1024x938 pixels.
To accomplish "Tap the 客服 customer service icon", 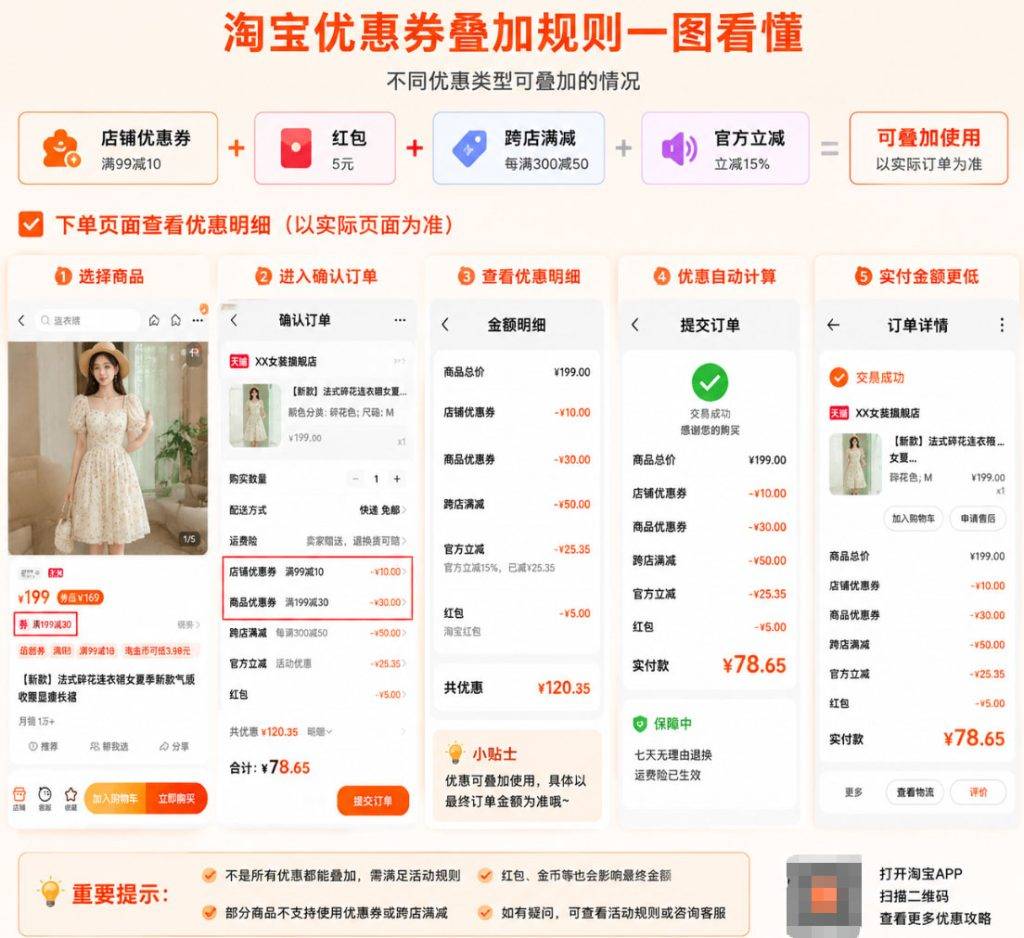I will [44, 798].
